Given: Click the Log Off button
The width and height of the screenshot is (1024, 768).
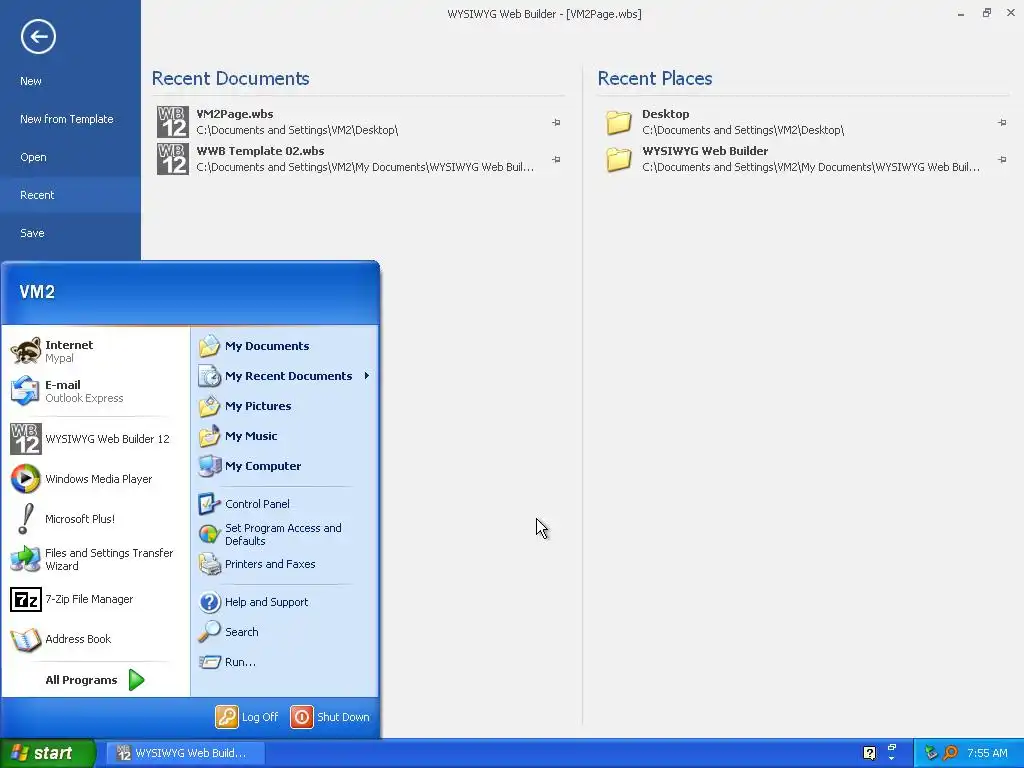Looking at the screenshot, I should click(247, 717).
